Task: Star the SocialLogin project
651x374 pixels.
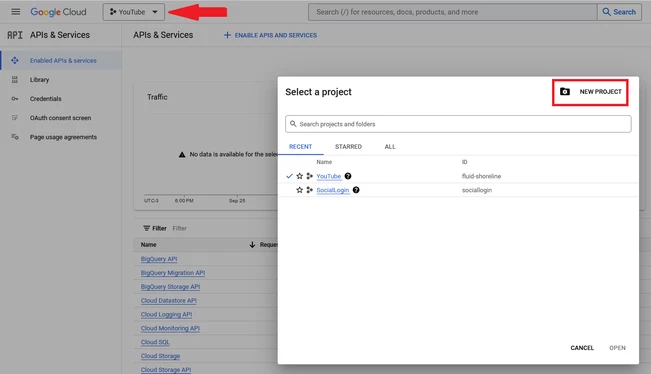Action: 299,190
